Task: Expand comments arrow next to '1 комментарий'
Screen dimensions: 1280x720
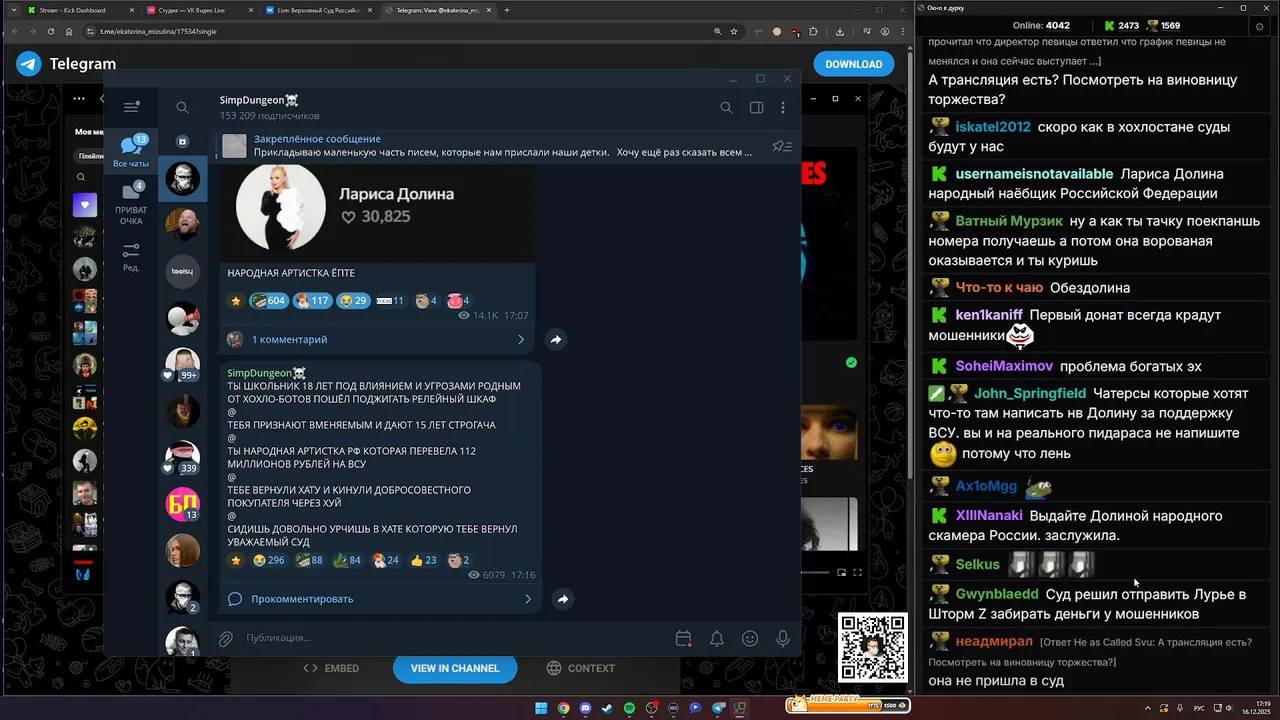Action: (520, 339)
